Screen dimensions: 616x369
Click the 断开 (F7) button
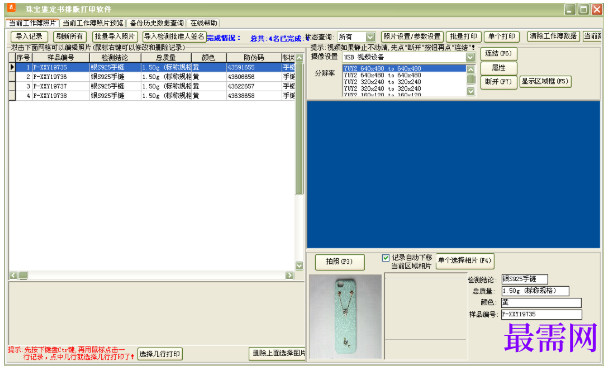(499, 82)
